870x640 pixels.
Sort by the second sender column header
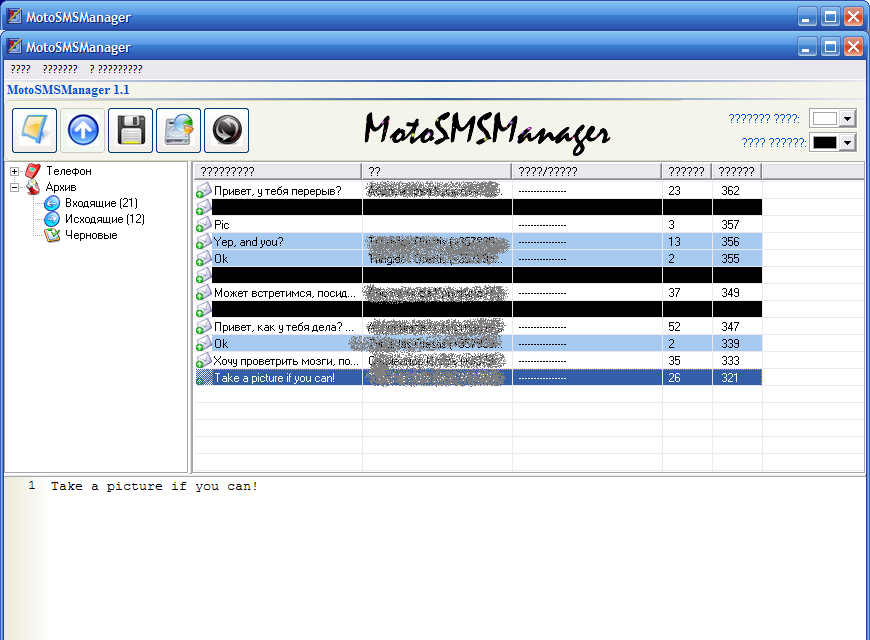point(436,172)
